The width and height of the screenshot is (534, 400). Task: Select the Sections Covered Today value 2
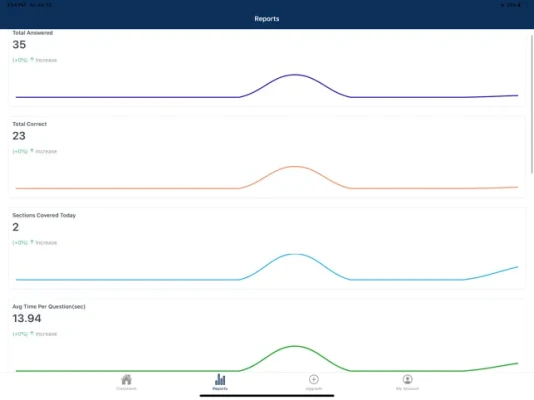(x=16, y=227)
